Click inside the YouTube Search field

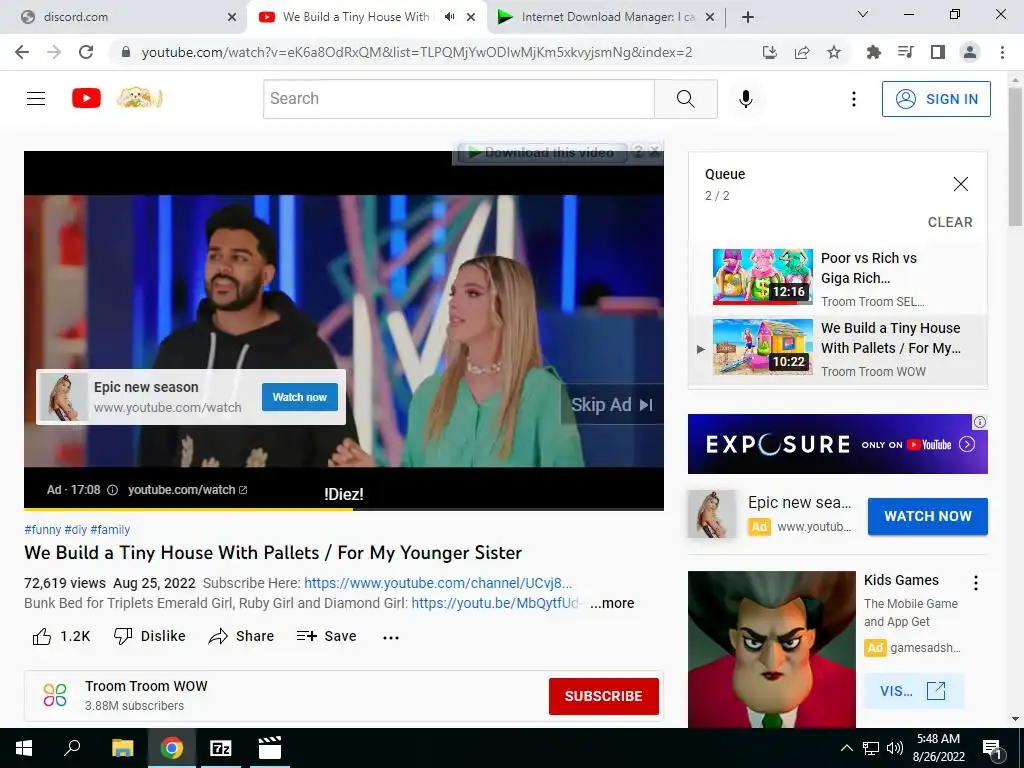coord(458,99)
